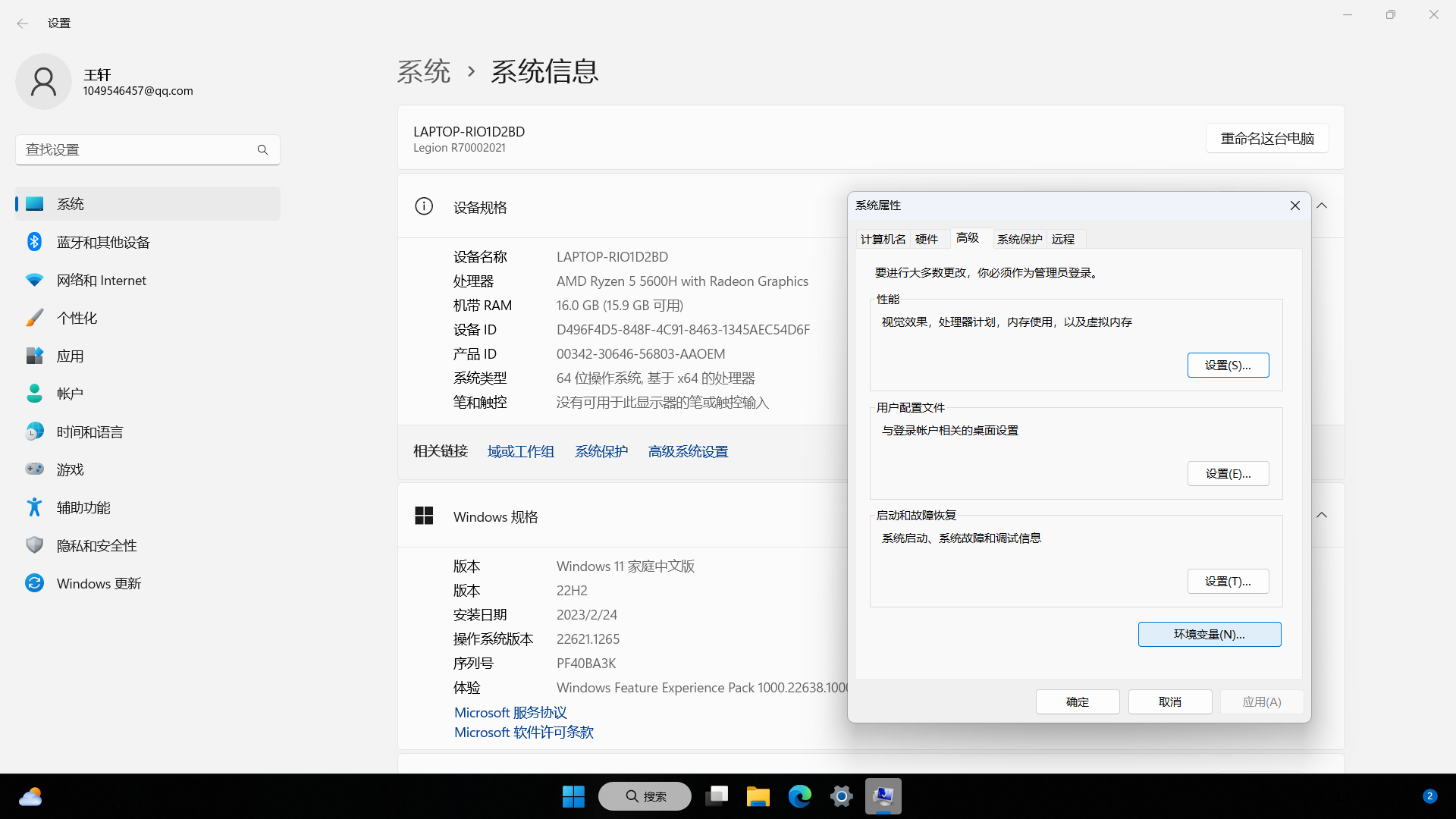Screen dimensions: 1456x819
Task: Open the 远程 tab
Action: [1062, 239]
